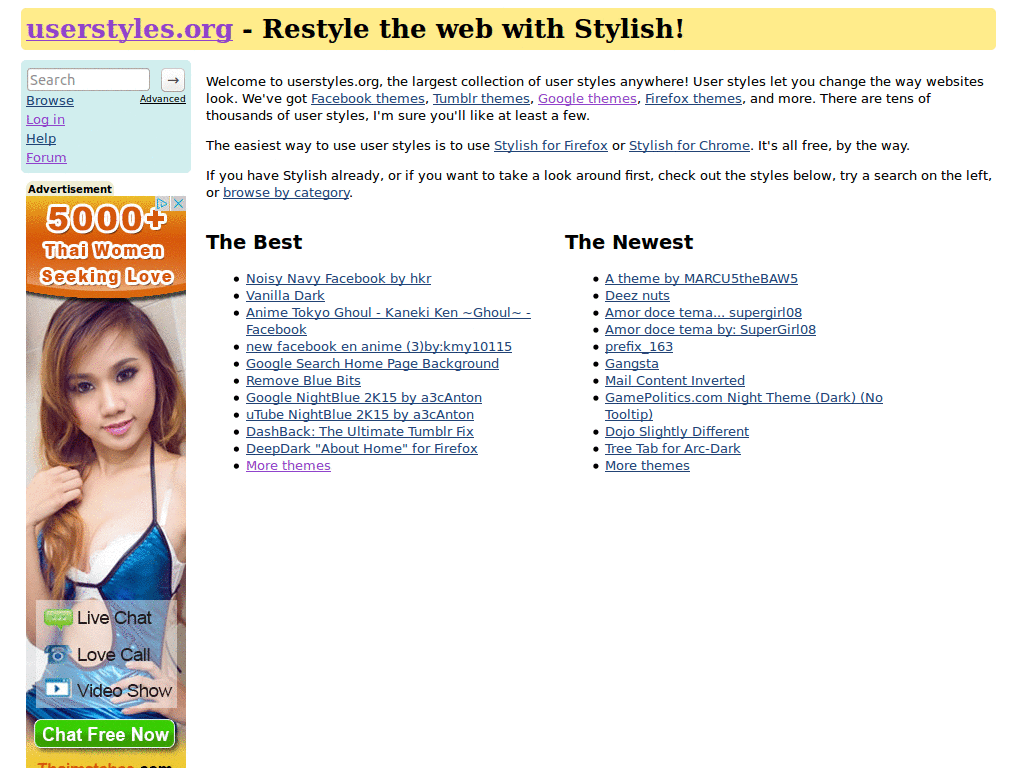Click the Love Call telephone icon
Image resolution: width=1024 pixels, height=768 pixels.
coord(58,654)
